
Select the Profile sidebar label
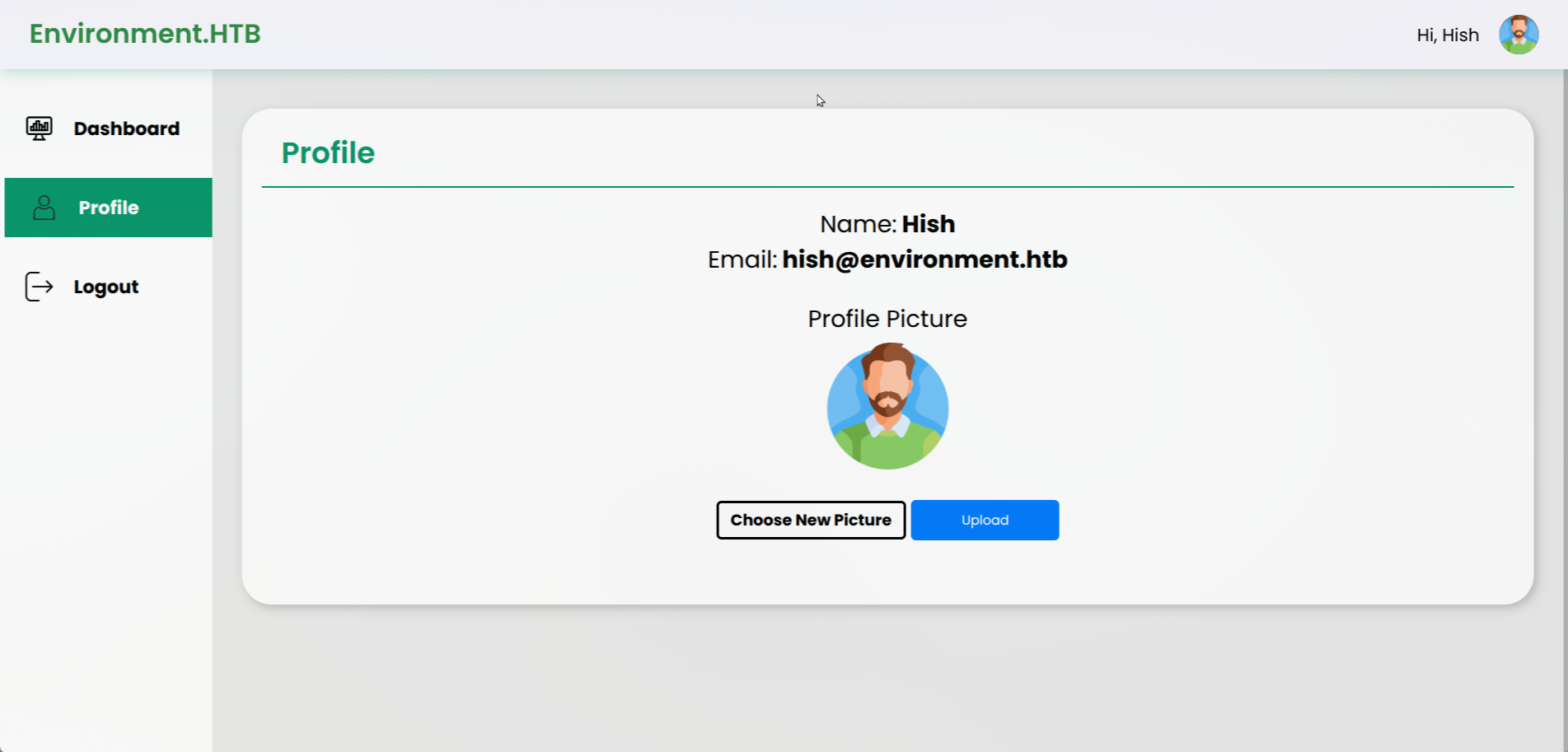click(109, 208)
